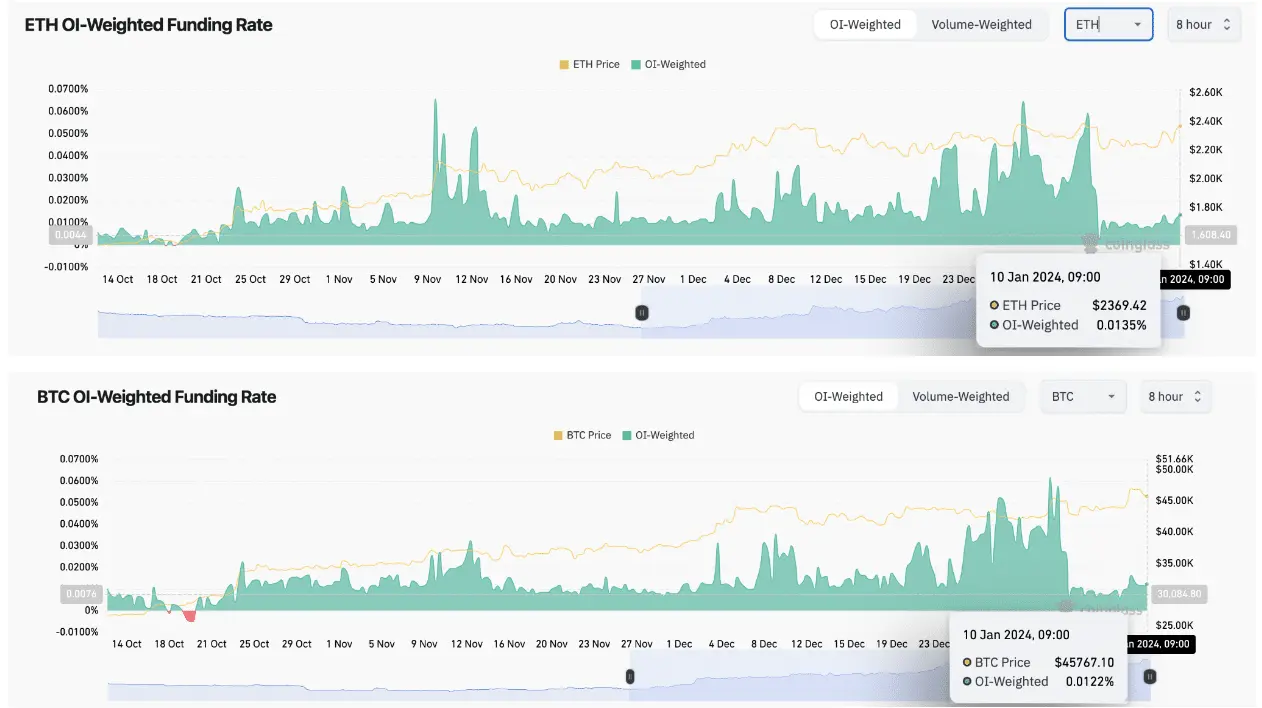Switch ETH chart to Volume-Weighted mode
The height and width of the screenshot is (708, 1262).
pyautogui.click(x=983, y=24)
